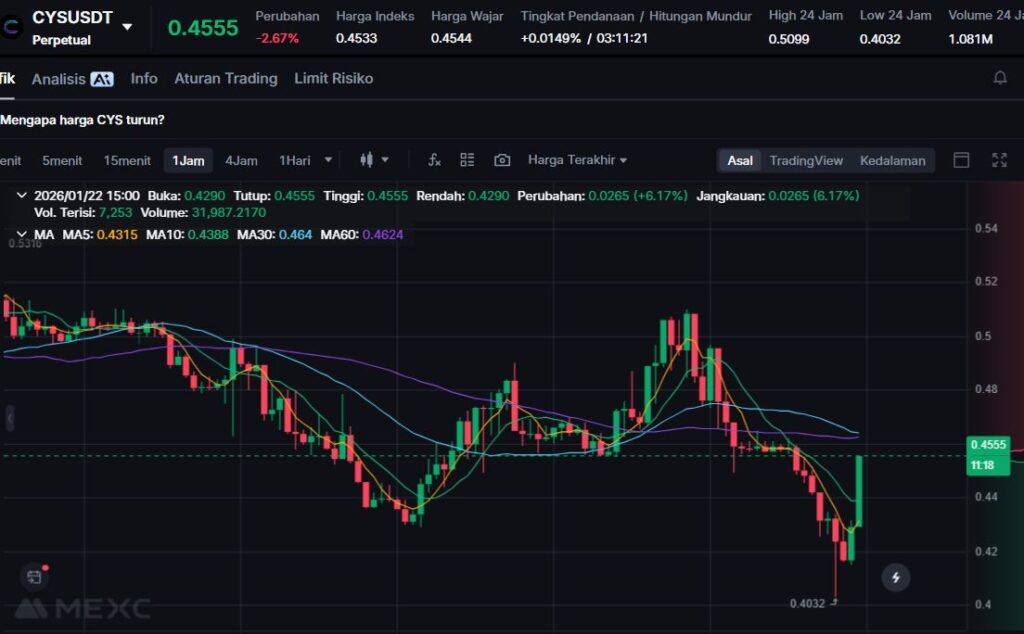Take a chart snapshot with camera icon

pyautogui.click(x=502, y=160)
